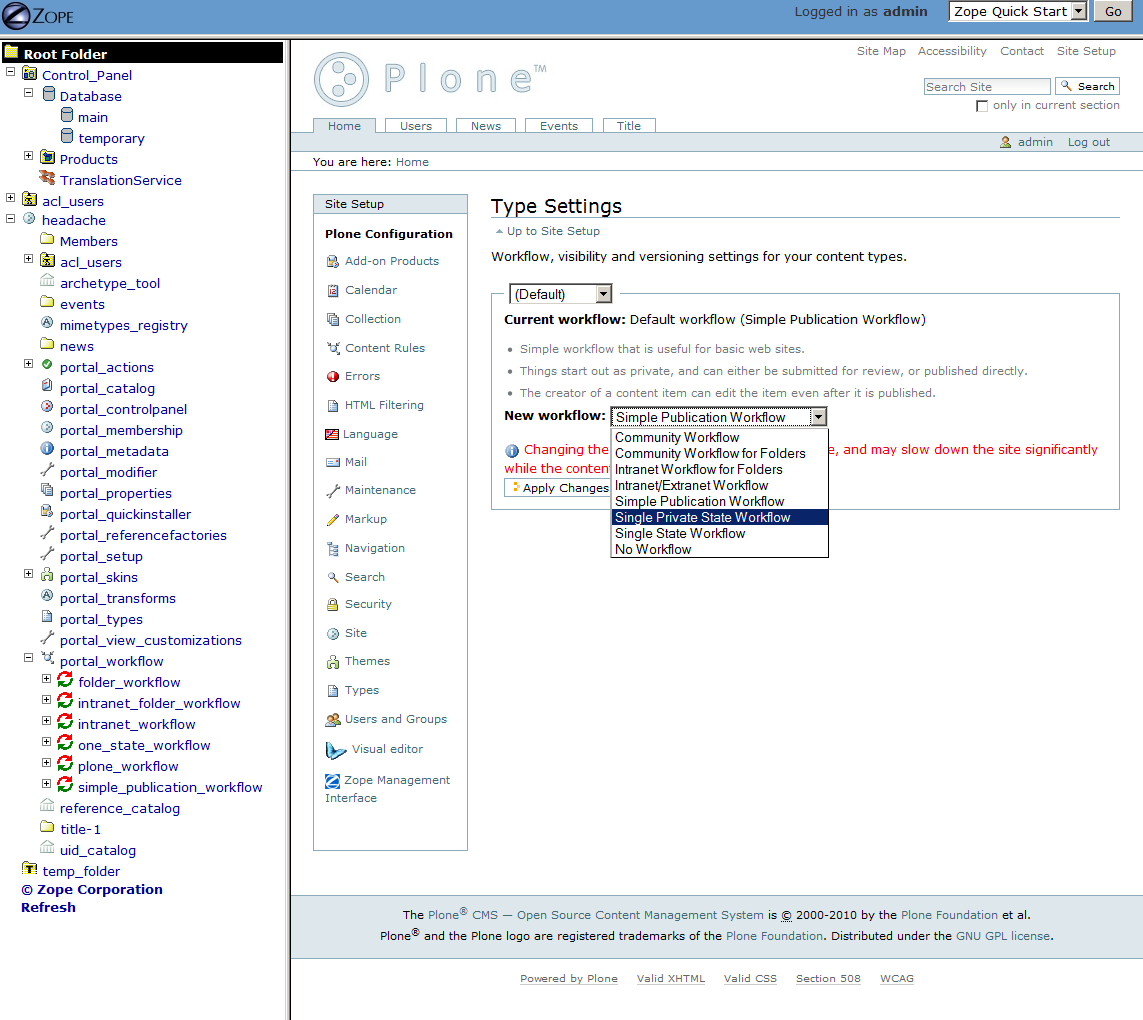The image size is (1143, 1020).
Task: Click the Site Map link
Action: (x=881, y=51)
